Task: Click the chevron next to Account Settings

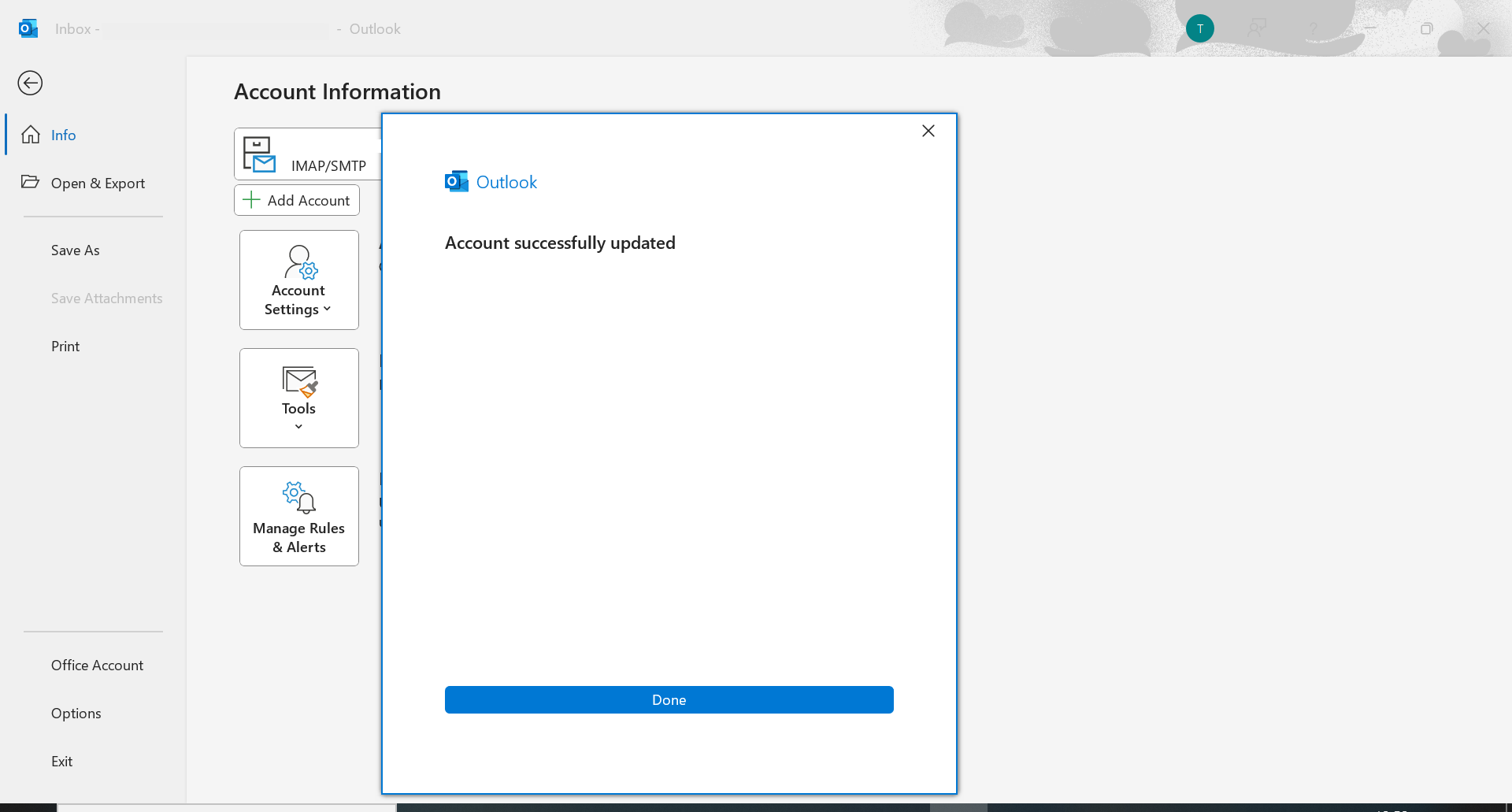Action: (327, 309)
